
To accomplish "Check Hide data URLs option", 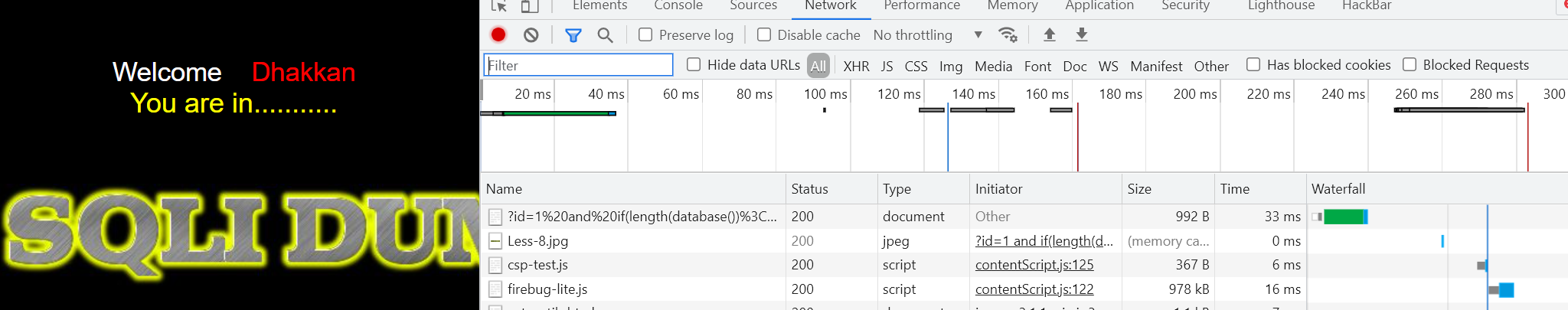I will [694, 64].
